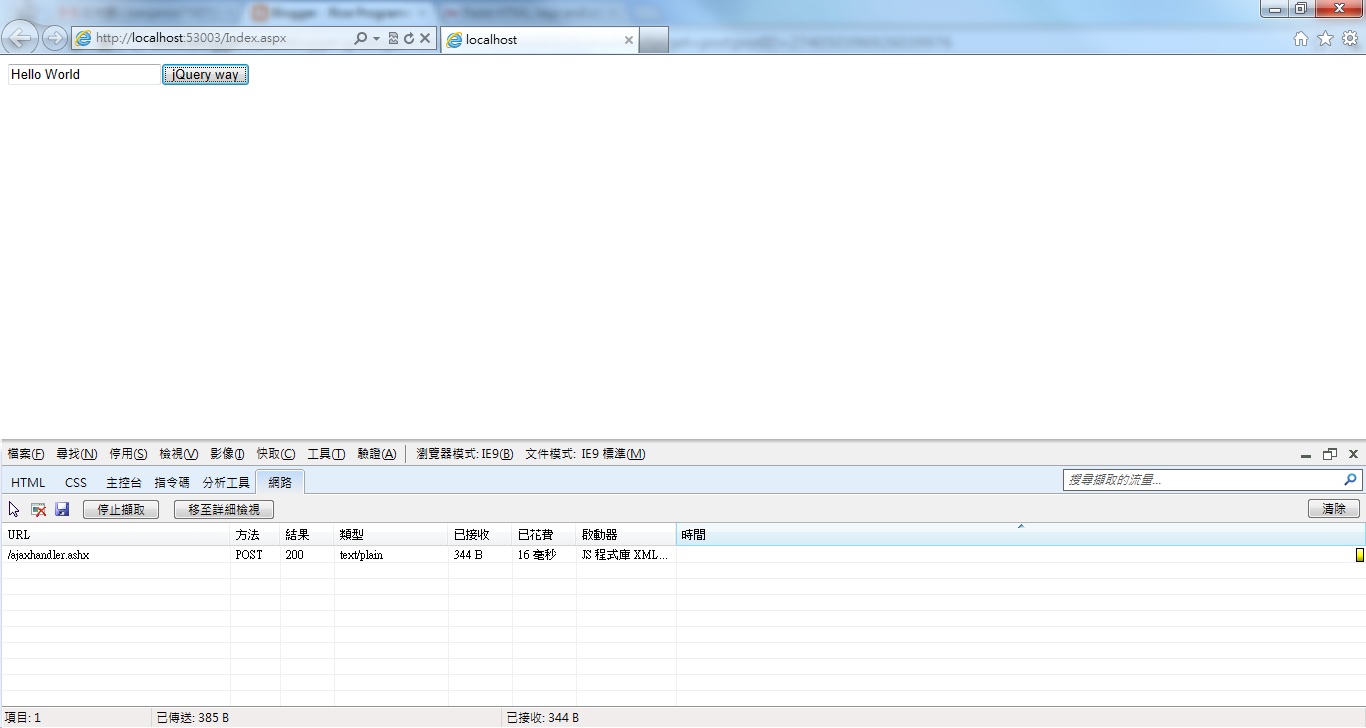Click the select-element arrow cursor icon
1366x728 pixels.
pyautogui.click(x=14, y=509)
